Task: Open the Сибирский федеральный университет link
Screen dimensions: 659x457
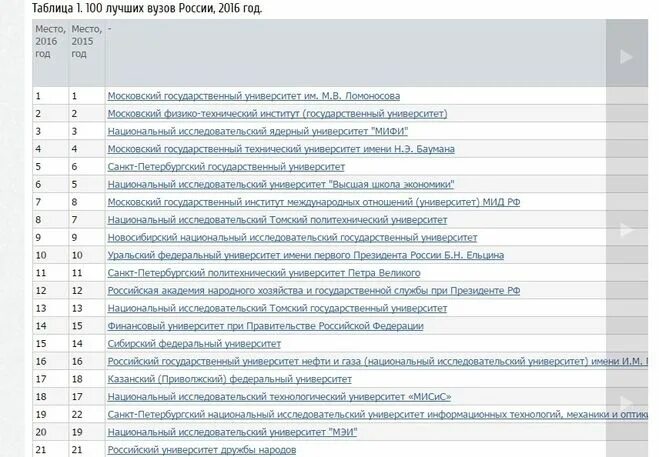Action: [x=194, y=343]
